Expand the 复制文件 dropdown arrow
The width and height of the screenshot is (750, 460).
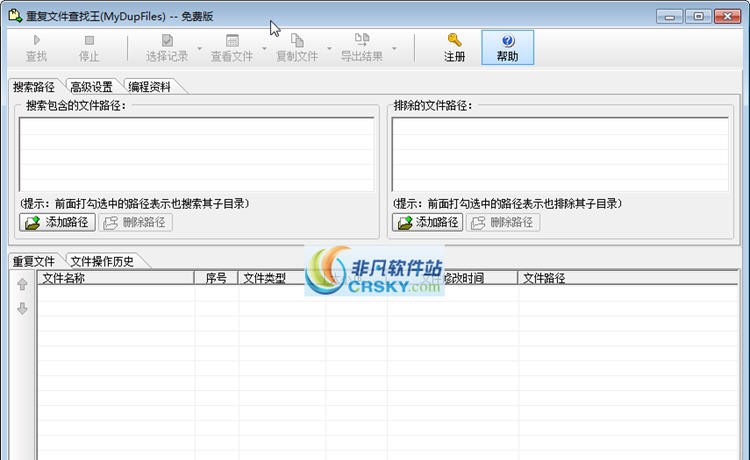(329, 48)
